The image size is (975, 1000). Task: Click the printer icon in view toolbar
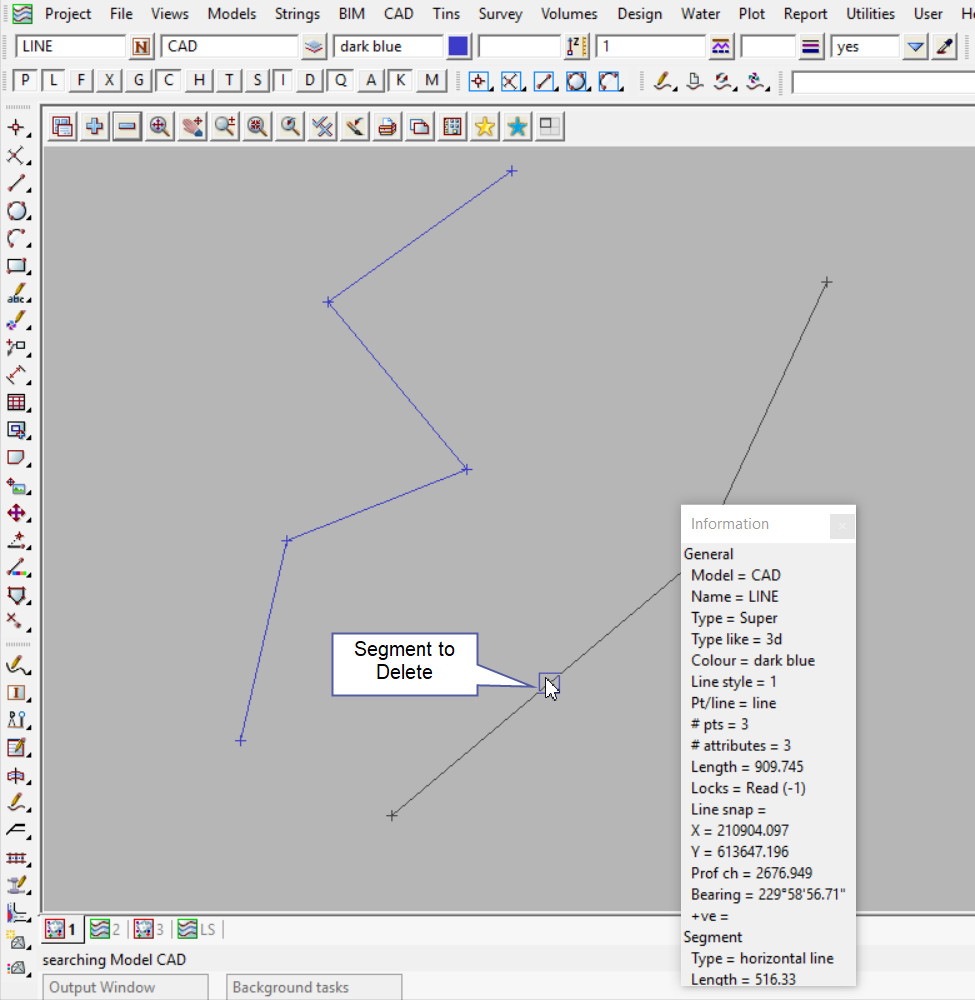click(387, 126)
